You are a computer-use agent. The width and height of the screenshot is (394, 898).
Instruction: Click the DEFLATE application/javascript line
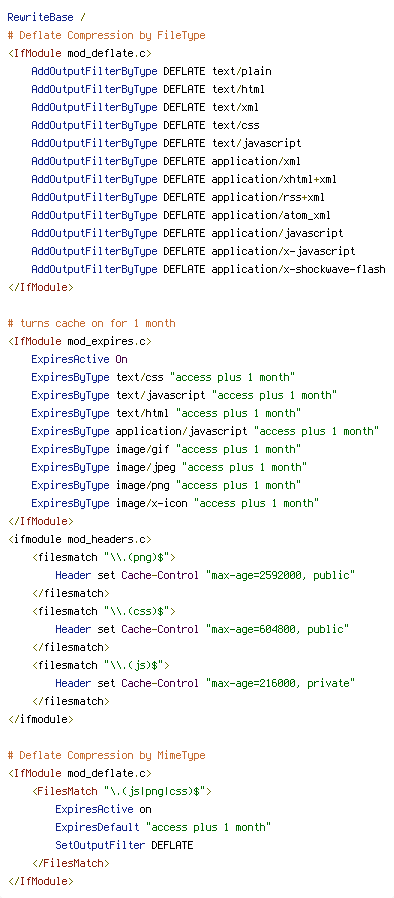pos(187,233)
